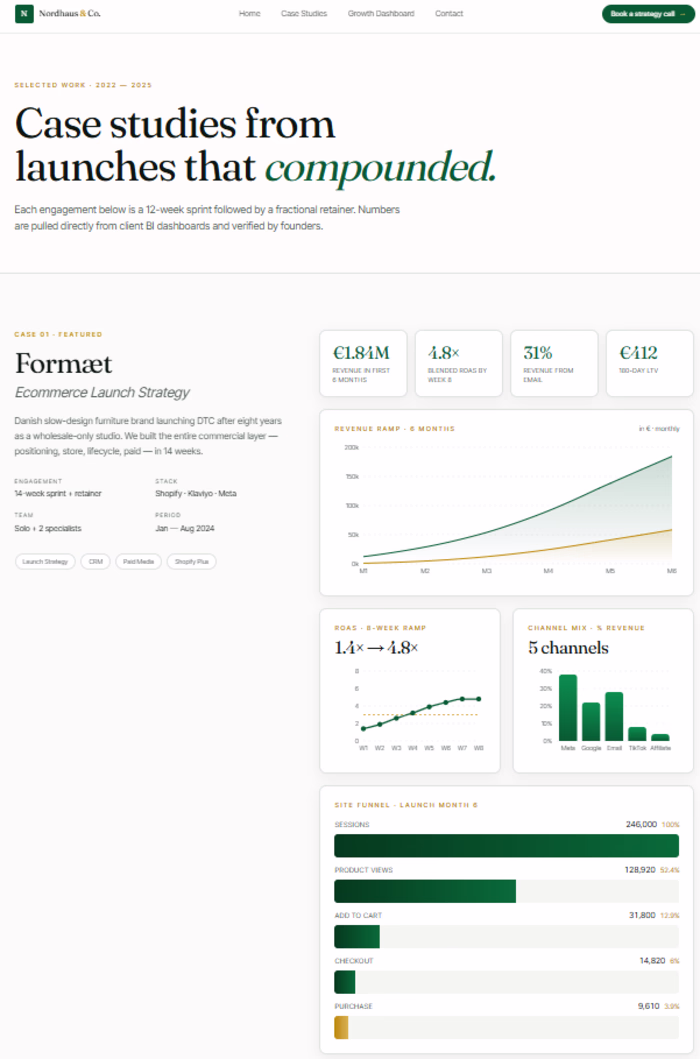The width and height of the screenshot is (700, 1059).
Task: Click the 4.8× blended ROAS stat card
Action: [x=459, y=363]
